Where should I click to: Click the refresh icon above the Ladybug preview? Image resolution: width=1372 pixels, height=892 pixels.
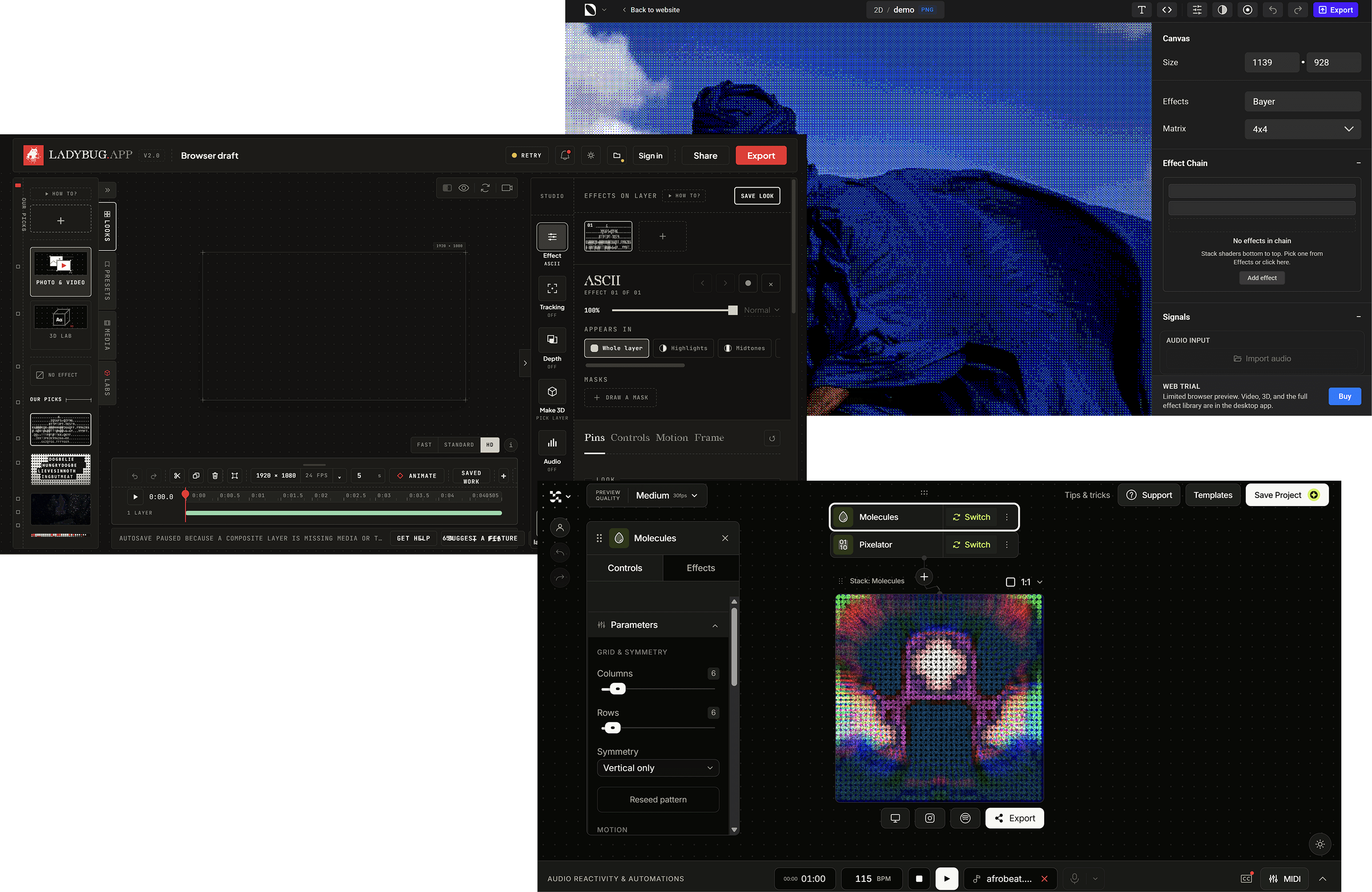(x=485, y=188)
